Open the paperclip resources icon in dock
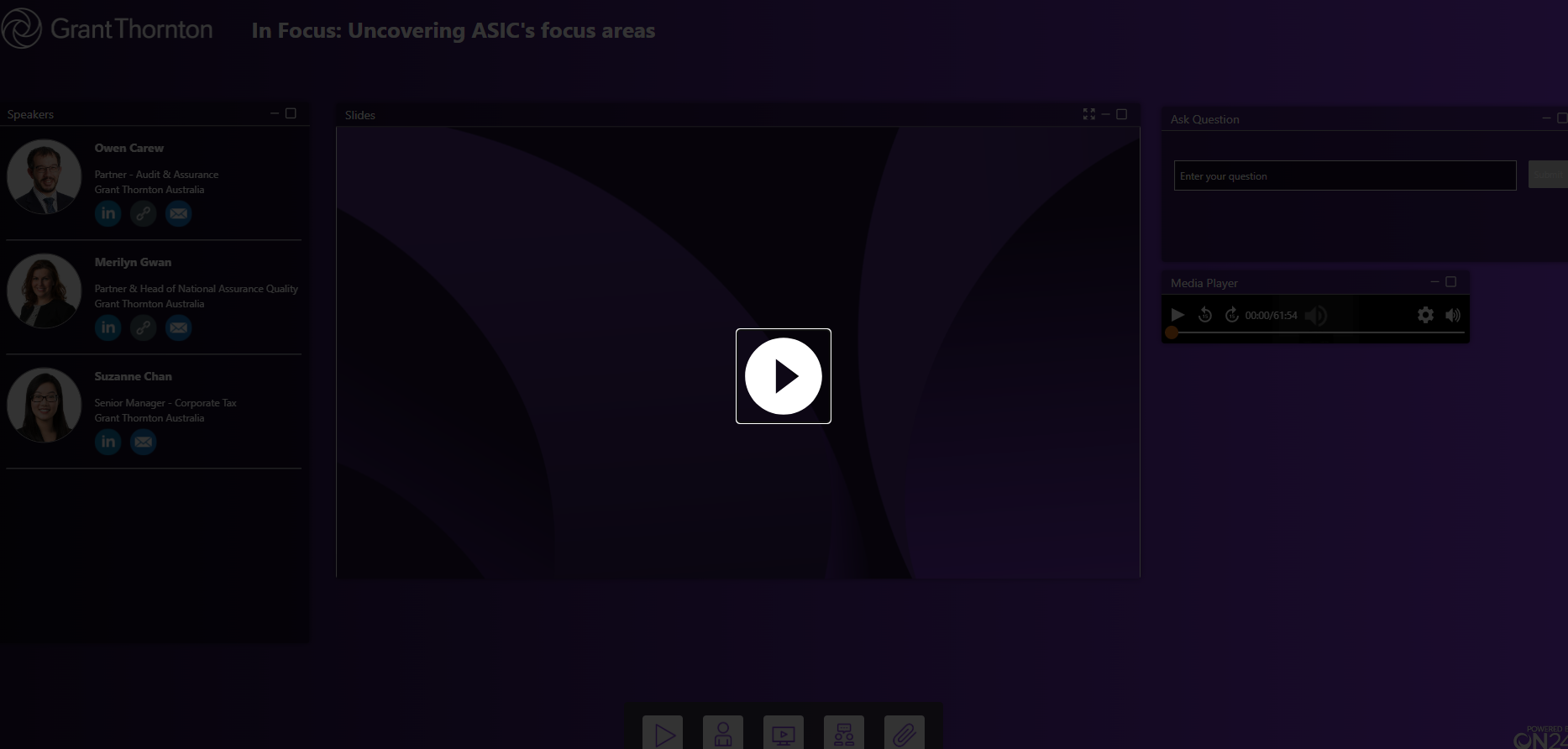 click(x=904, y=735)
